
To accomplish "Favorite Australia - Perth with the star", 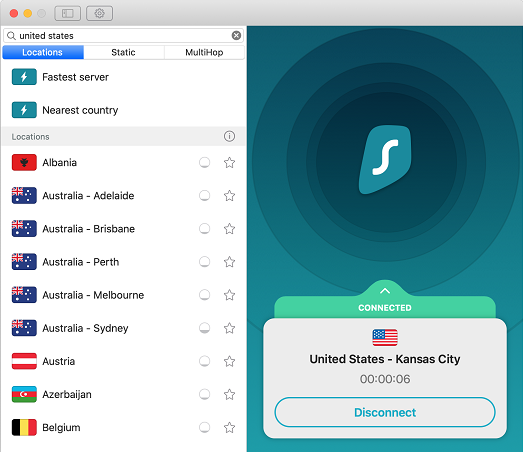I will (229, 262).
